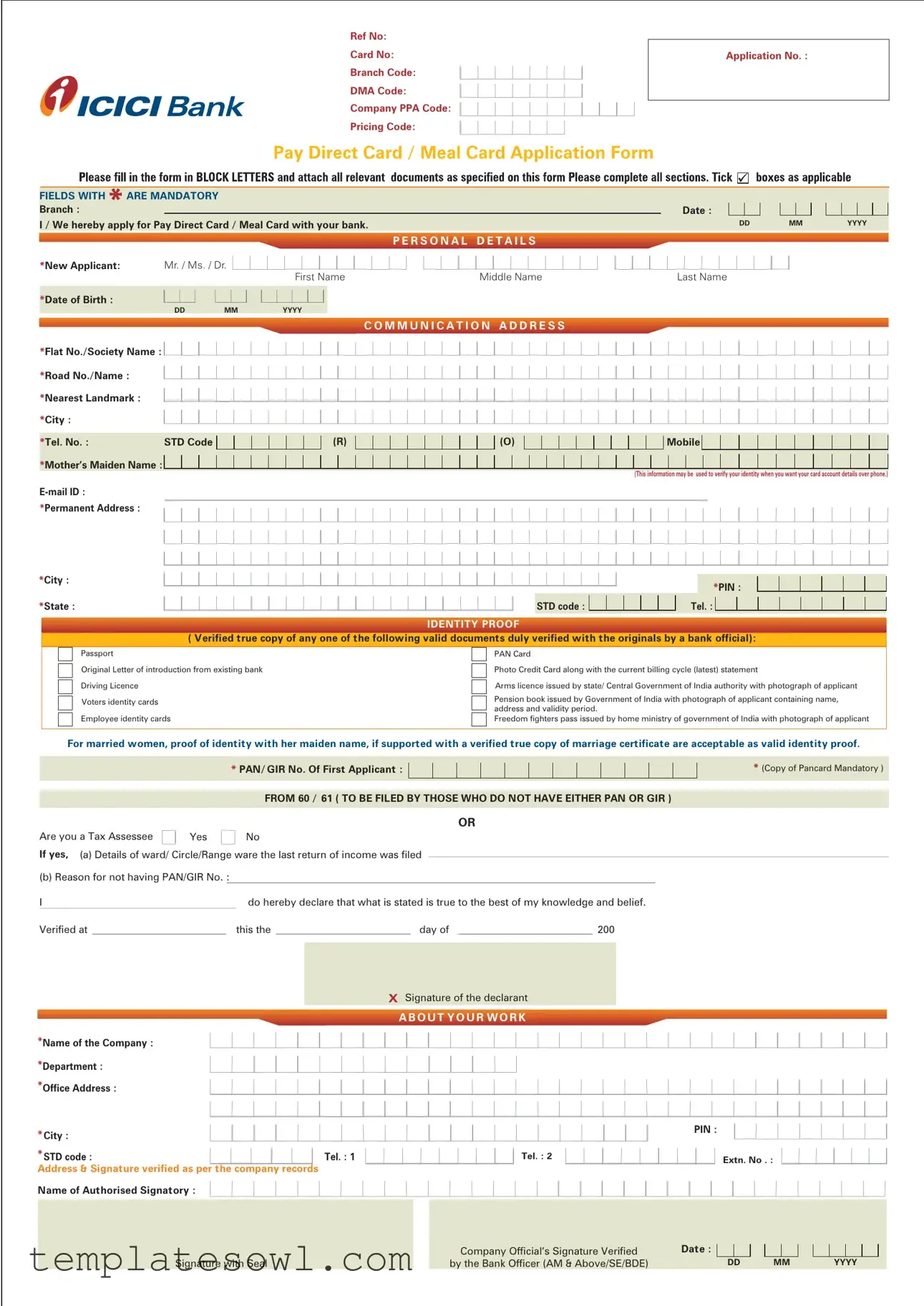This screenshot has height=1306, width=924.
Task: Click the red X signature marker
Action: (393, 998)
